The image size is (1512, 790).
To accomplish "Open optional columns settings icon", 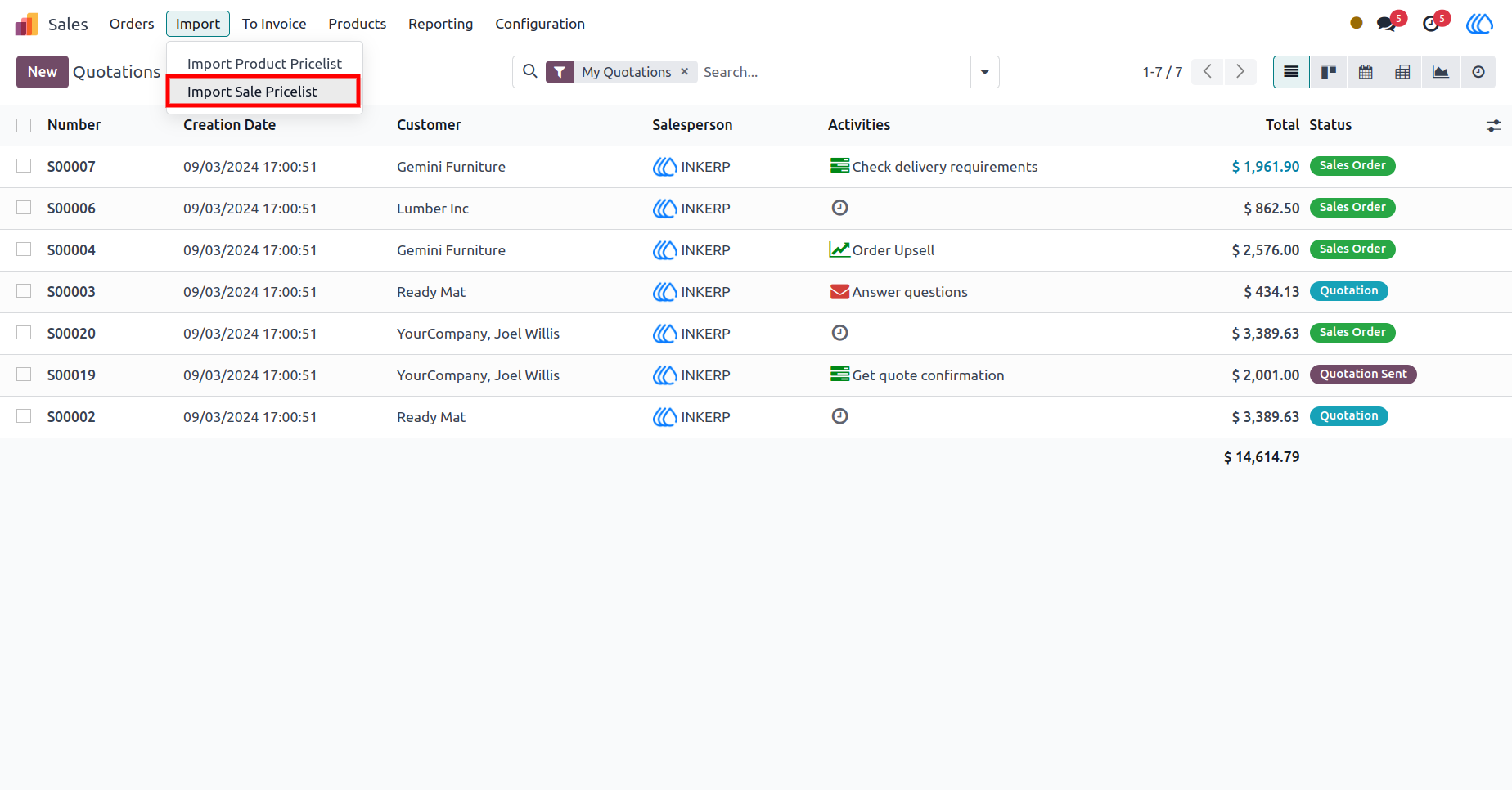I will 1493,125.
